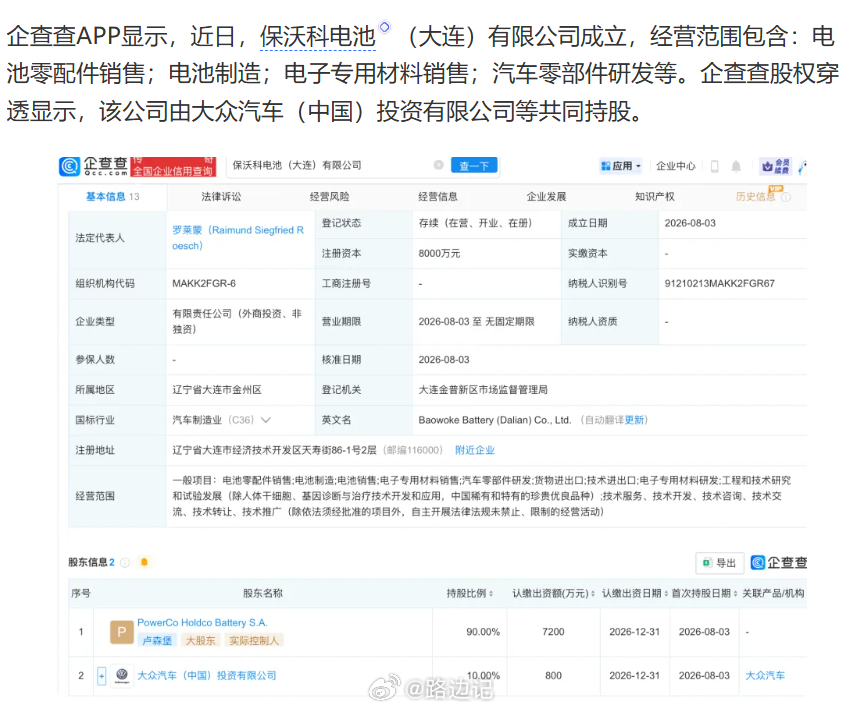865x709 pixels.
Task: Open the 大众汽车 related brand link
Action: [x=765, y=675]
